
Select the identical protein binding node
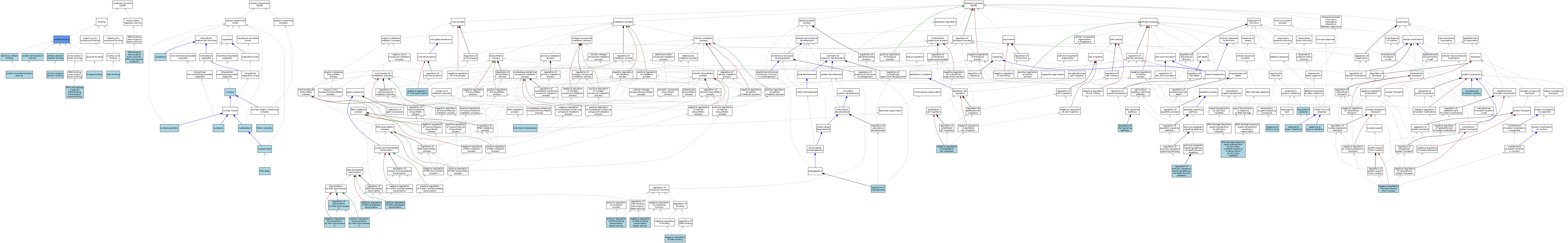9,57
